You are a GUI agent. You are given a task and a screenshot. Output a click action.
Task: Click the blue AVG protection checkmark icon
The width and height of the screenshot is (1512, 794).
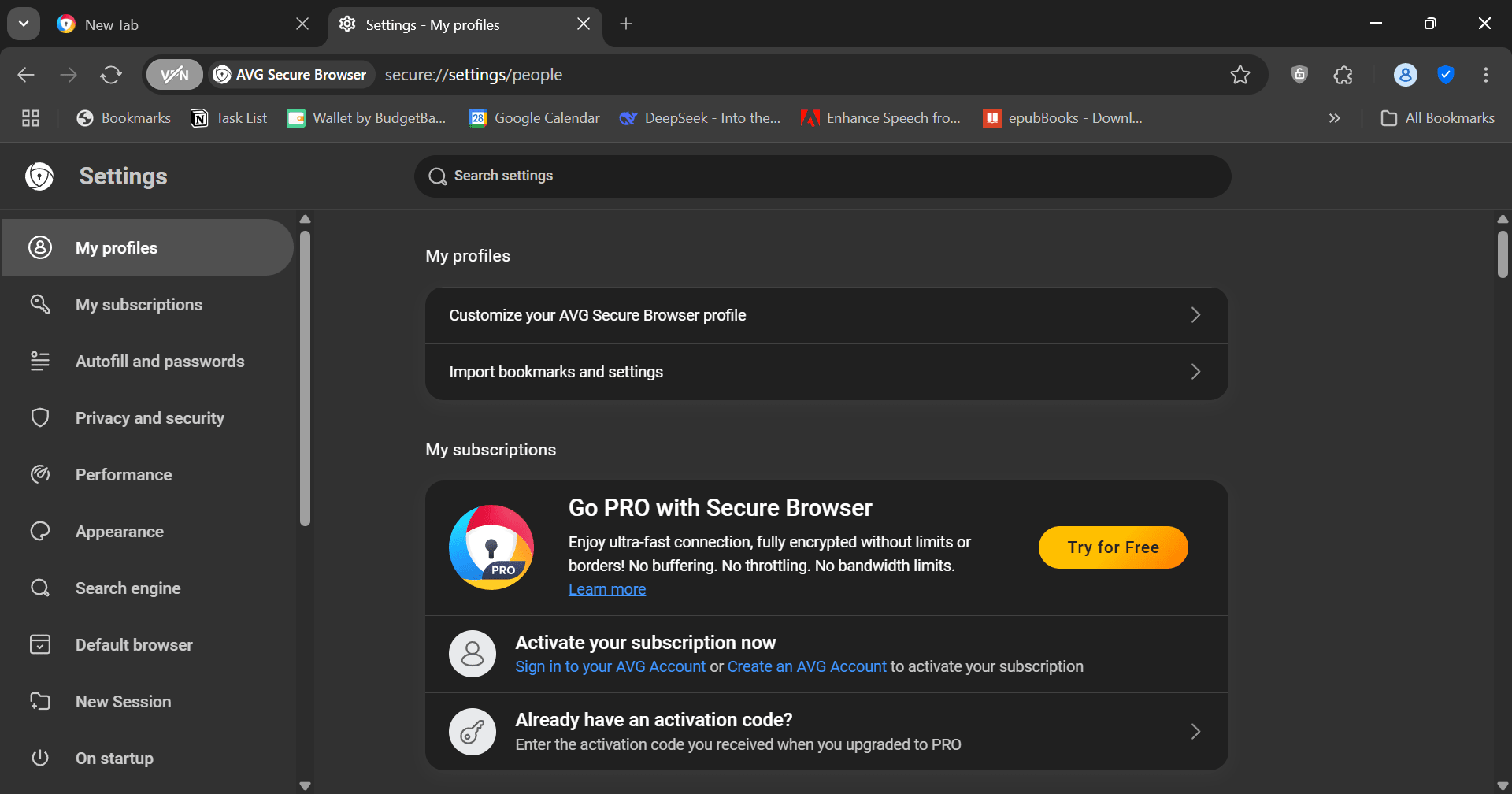point(1446,75)
